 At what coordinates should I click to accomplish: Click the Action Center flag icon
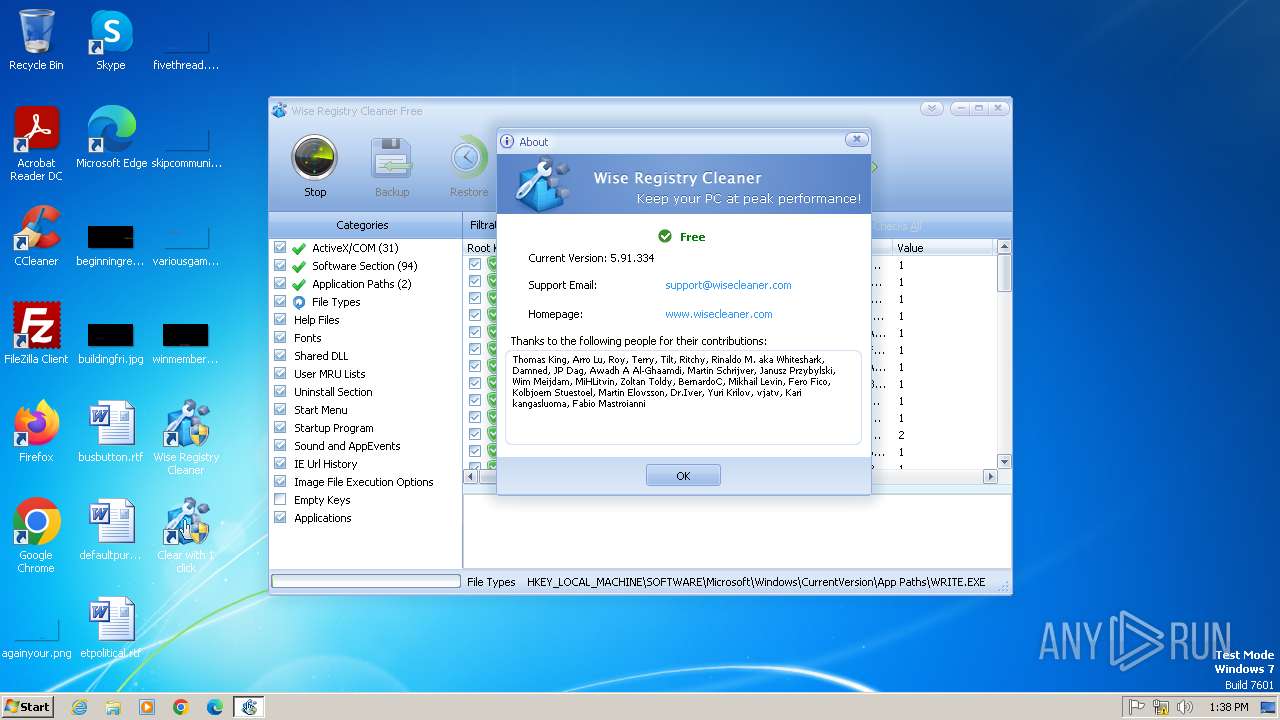coord(1137,707)
